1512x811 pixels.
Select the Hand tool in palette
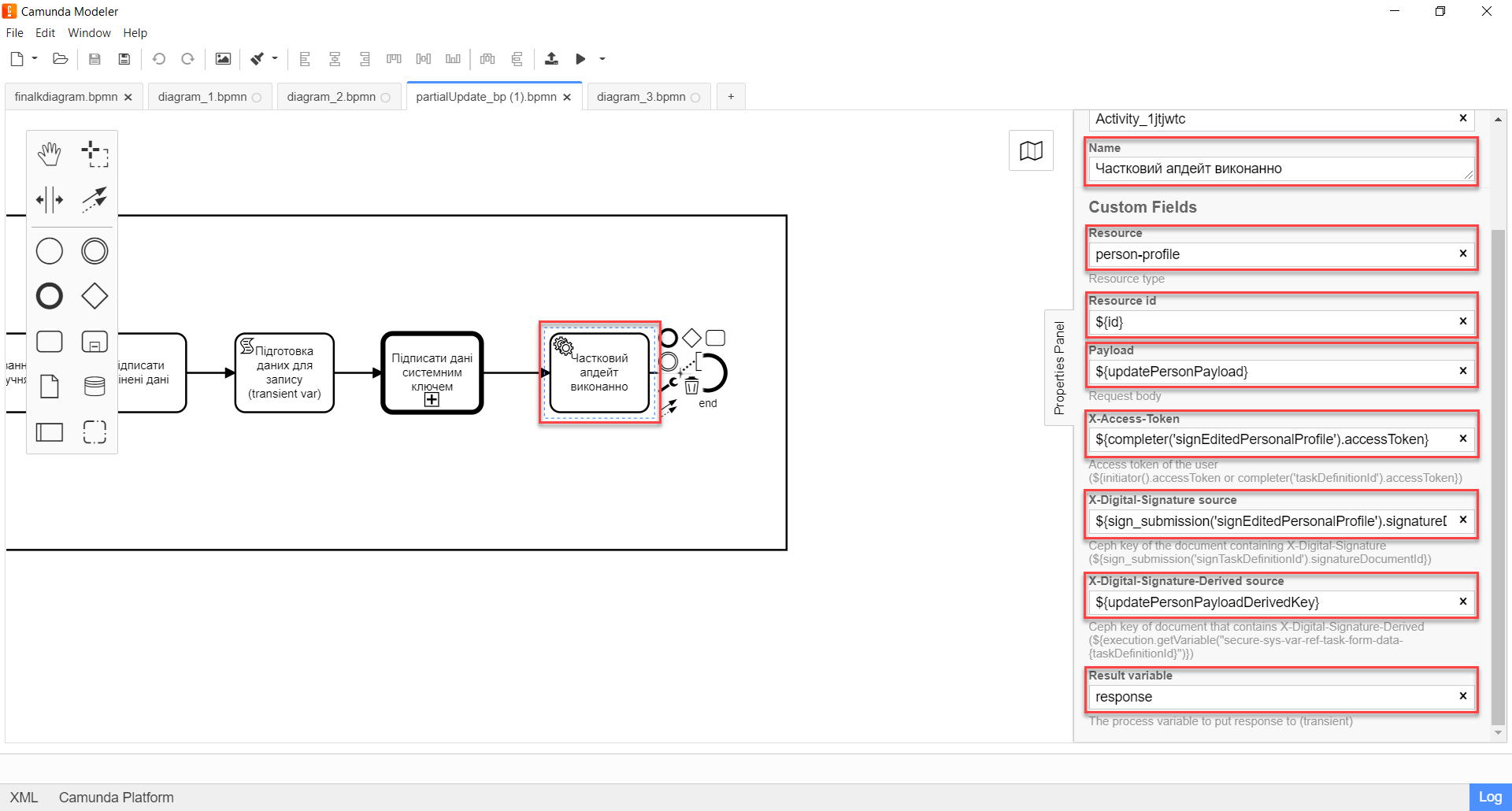coord(49,154)
